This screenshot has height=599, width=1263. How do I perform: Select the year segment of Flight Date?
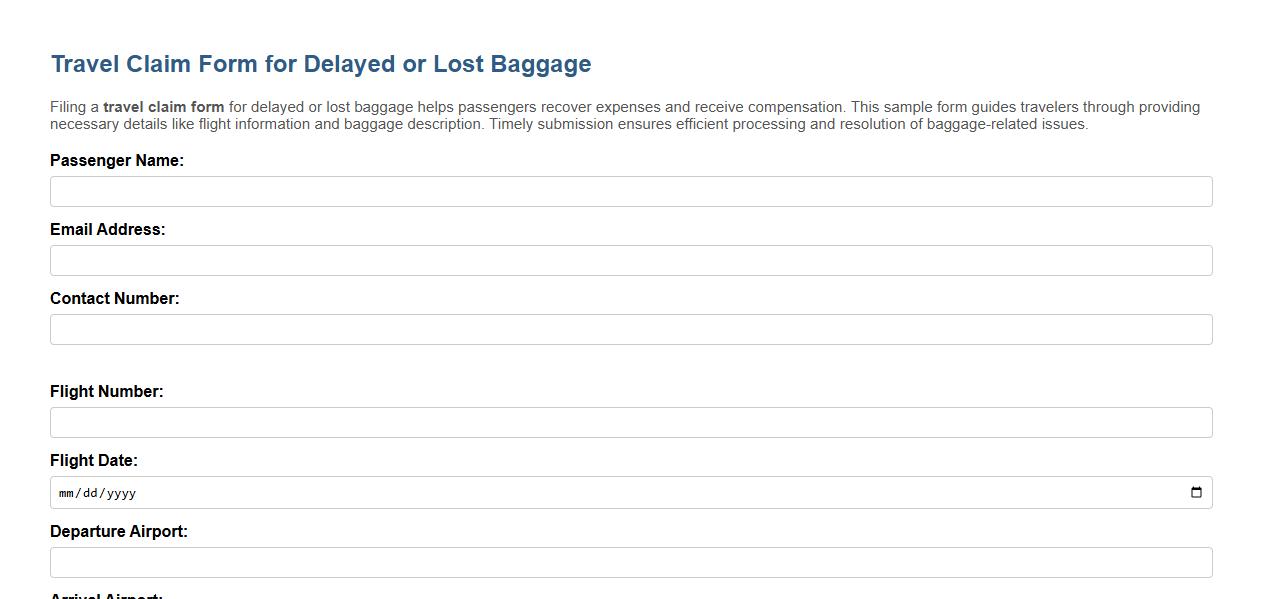[120, 492]
